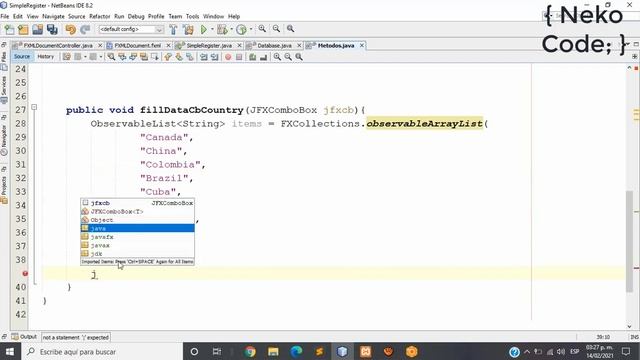Click the Find Previous Occurrence icon
640x360 pixels.
122,57
